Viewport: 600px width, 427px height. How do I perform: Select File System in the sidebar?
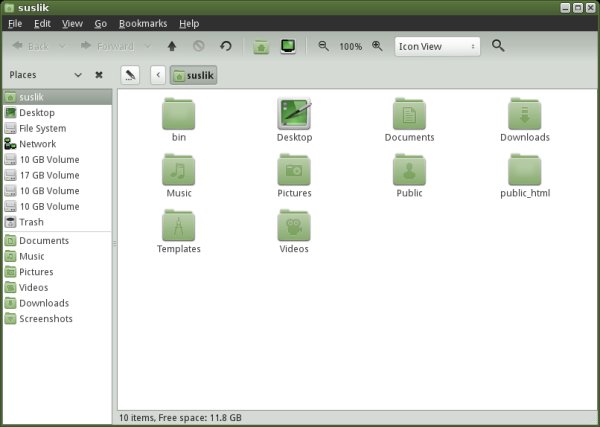pyautogui.click(x=42, y=128)
